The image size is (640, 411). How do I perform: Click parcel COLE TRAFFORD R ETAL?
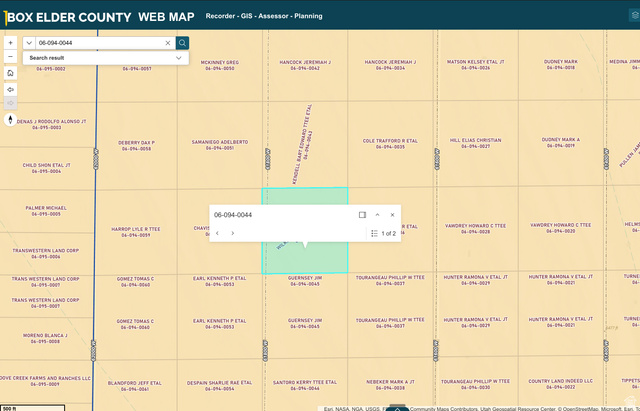(x=390, y=144)
